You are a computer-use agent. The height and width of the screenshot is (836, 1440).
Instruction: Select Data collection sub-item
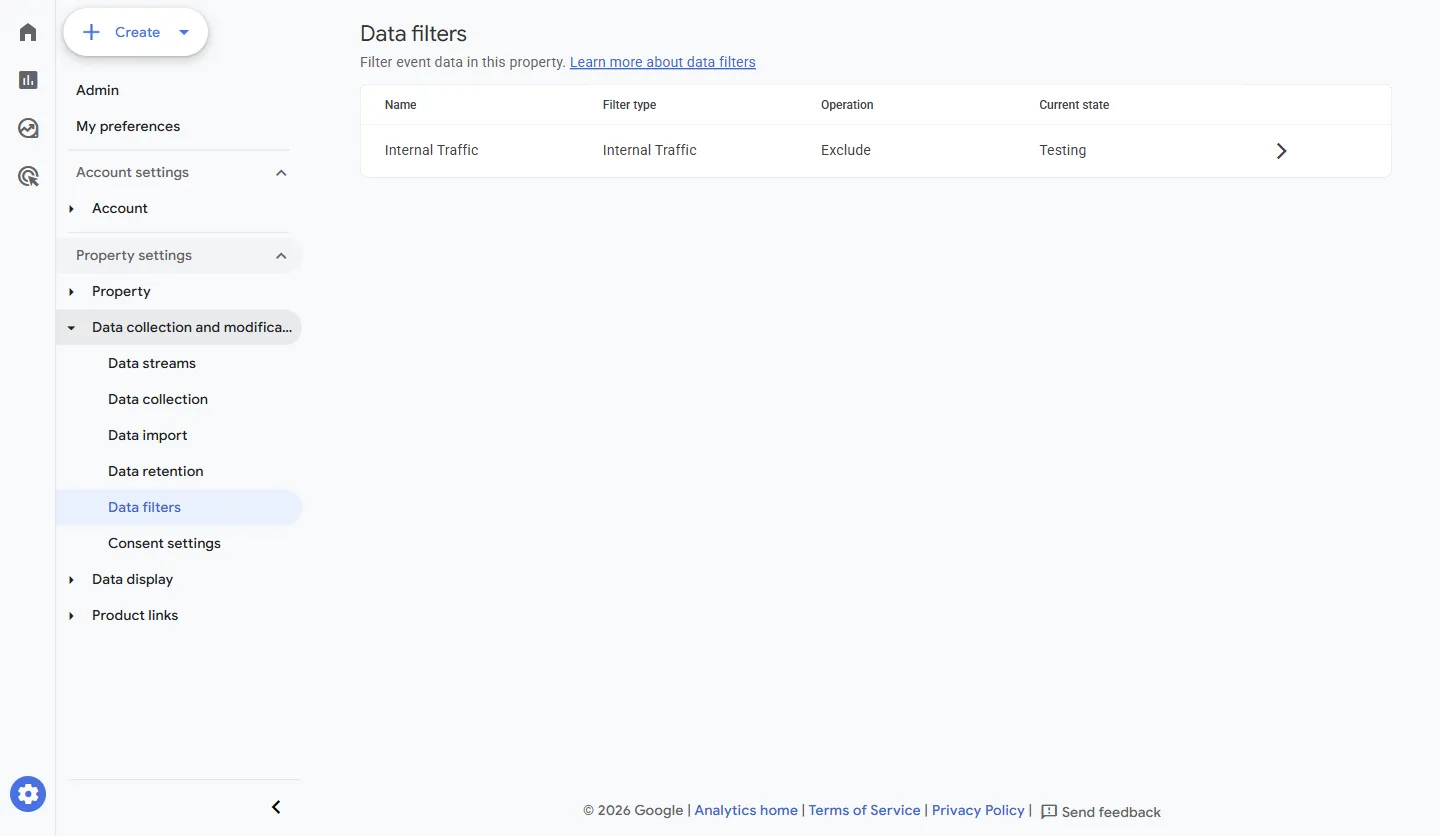click(158, 399)
